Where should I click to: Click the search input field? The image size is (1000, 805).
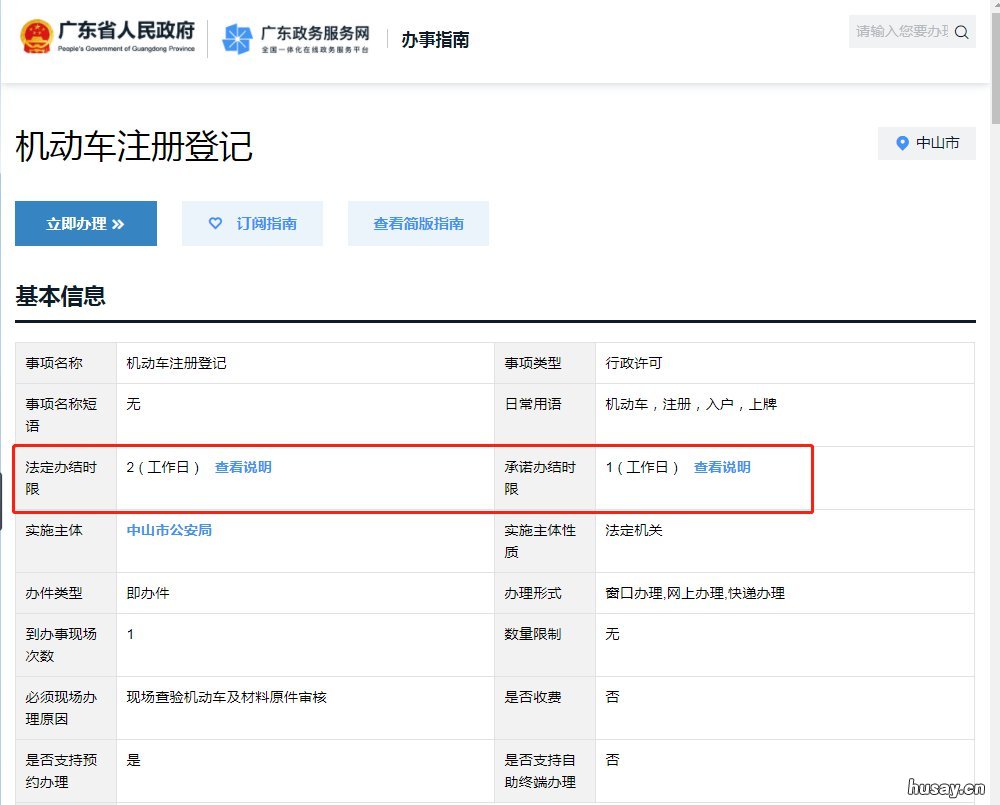900,31
